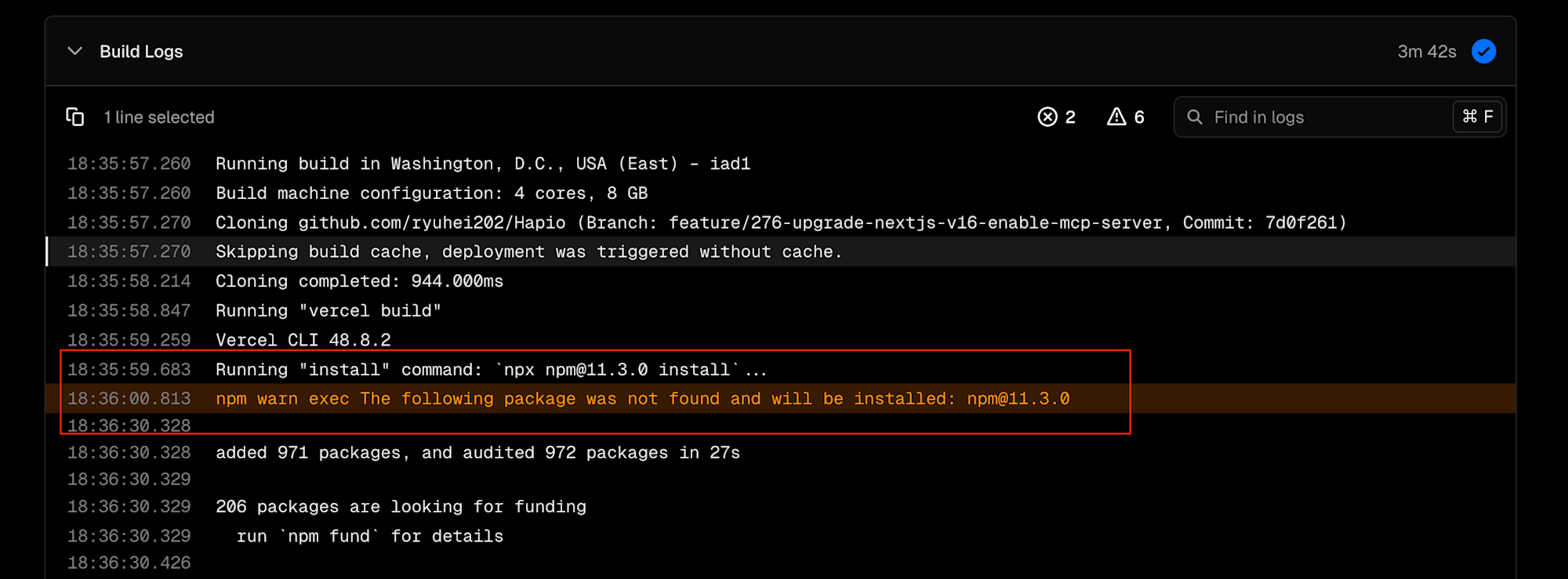Click the Build Logs header title

pos(141,52)
